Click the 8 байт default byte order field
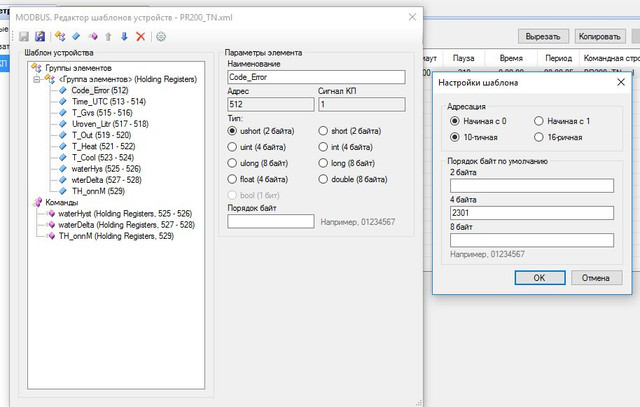The image size is (640, 407). [532, 240]
